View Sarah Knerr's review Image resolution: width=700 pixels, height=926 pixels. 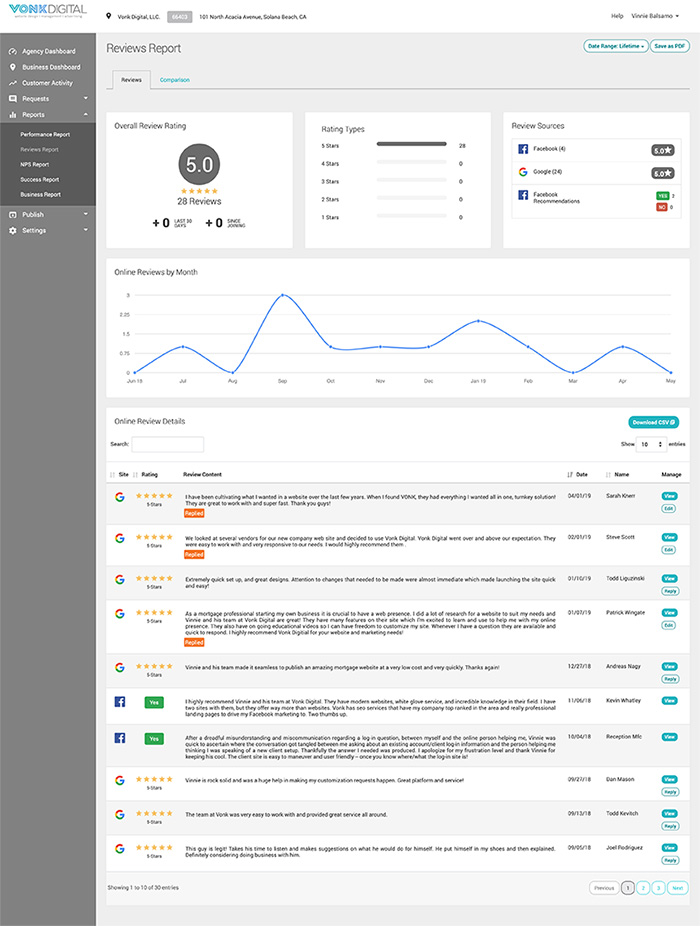tap(669, 496)
